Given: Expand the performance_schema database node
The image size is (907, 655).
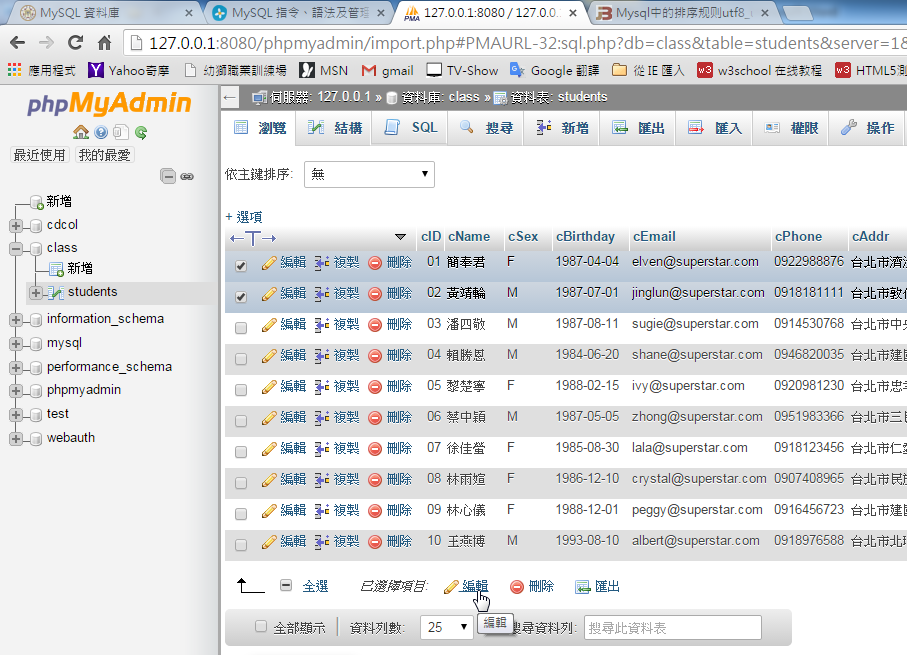Looking at the screenshot, I should click(x=16, y=367).
